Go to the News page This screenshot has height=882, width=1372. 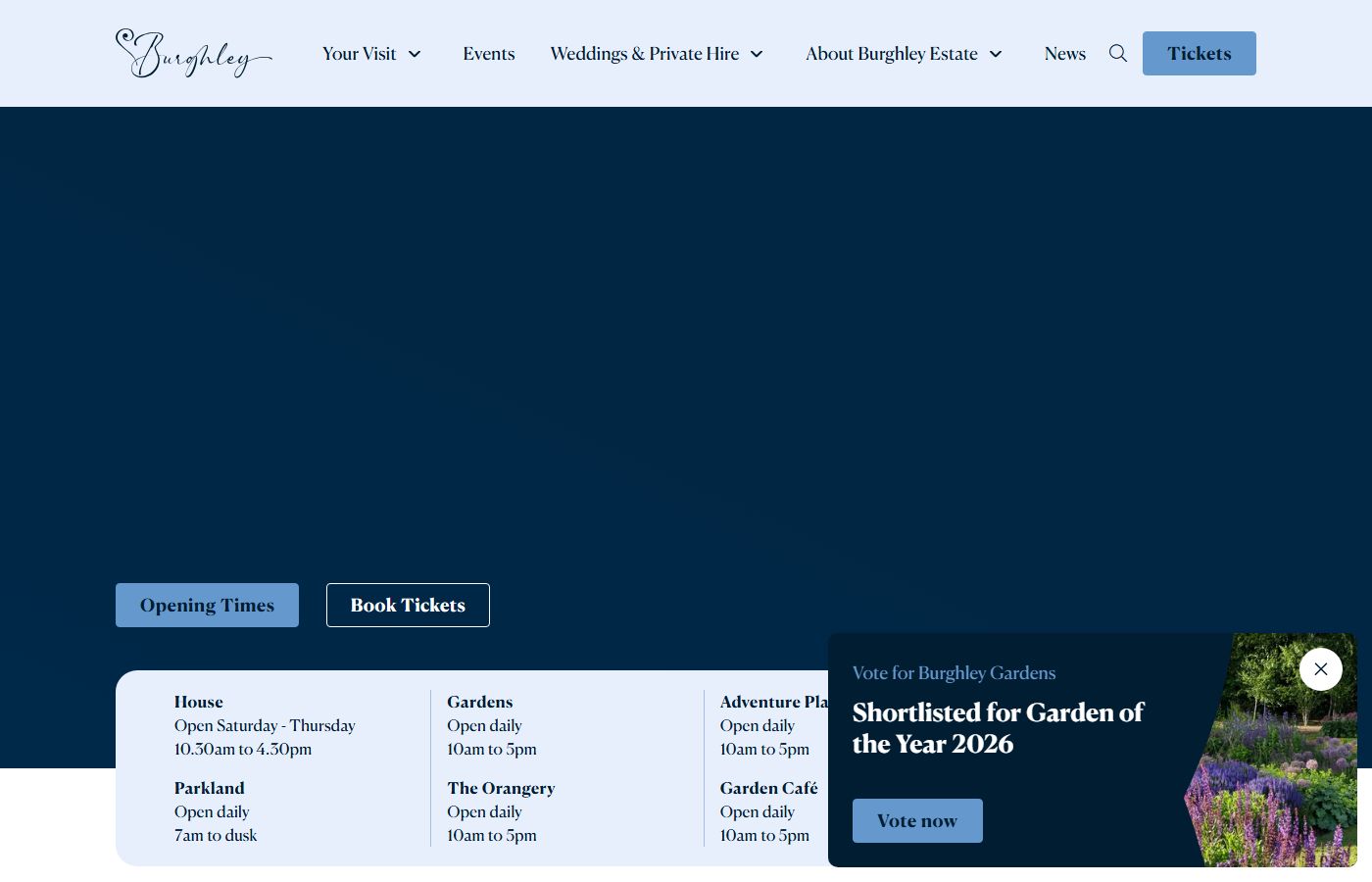(x=1065, y=54)
